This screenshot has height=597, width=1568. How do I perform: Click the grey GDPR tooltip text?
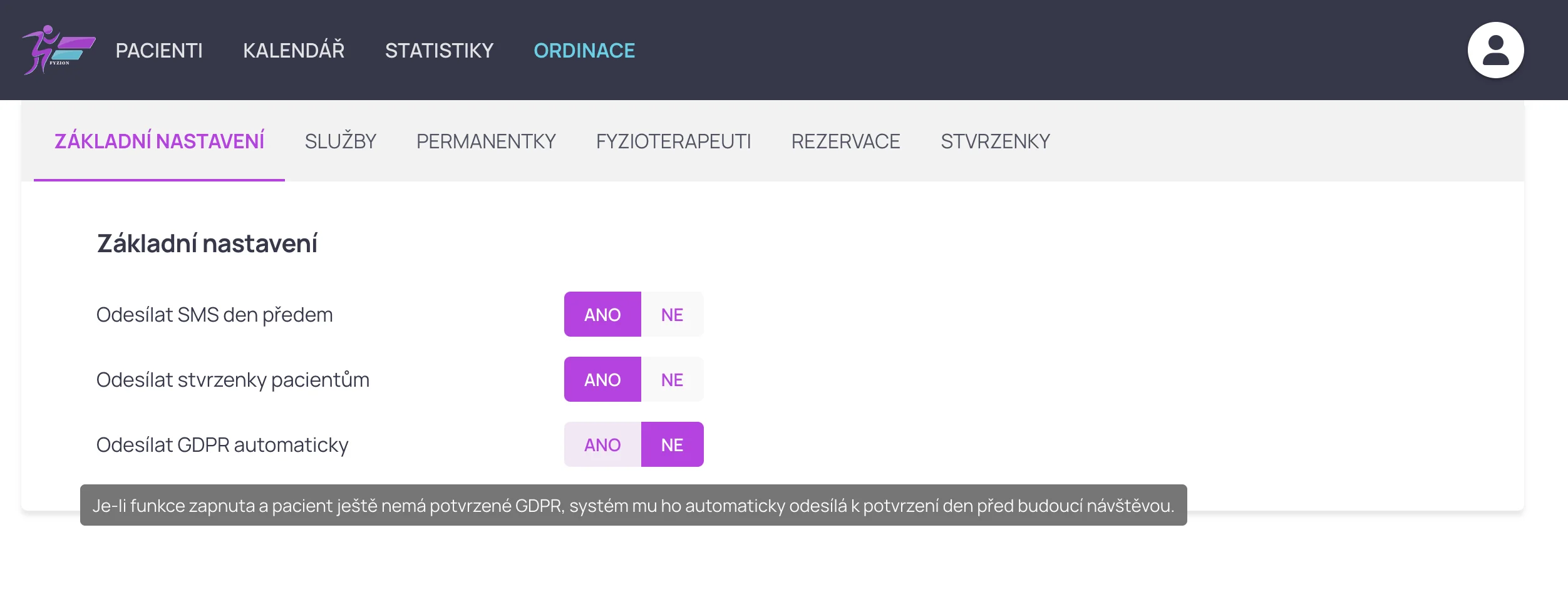632,506
